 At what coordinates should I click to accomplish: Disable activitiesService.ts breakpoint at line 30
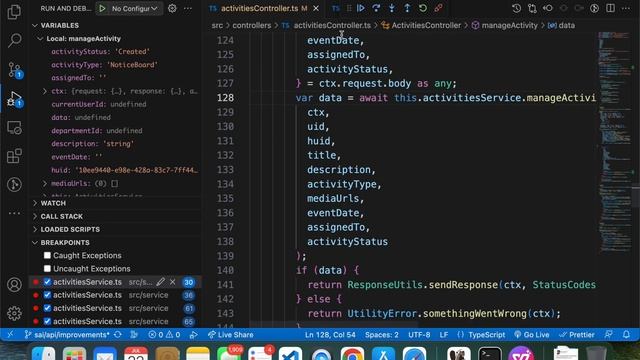pos(47,282)
